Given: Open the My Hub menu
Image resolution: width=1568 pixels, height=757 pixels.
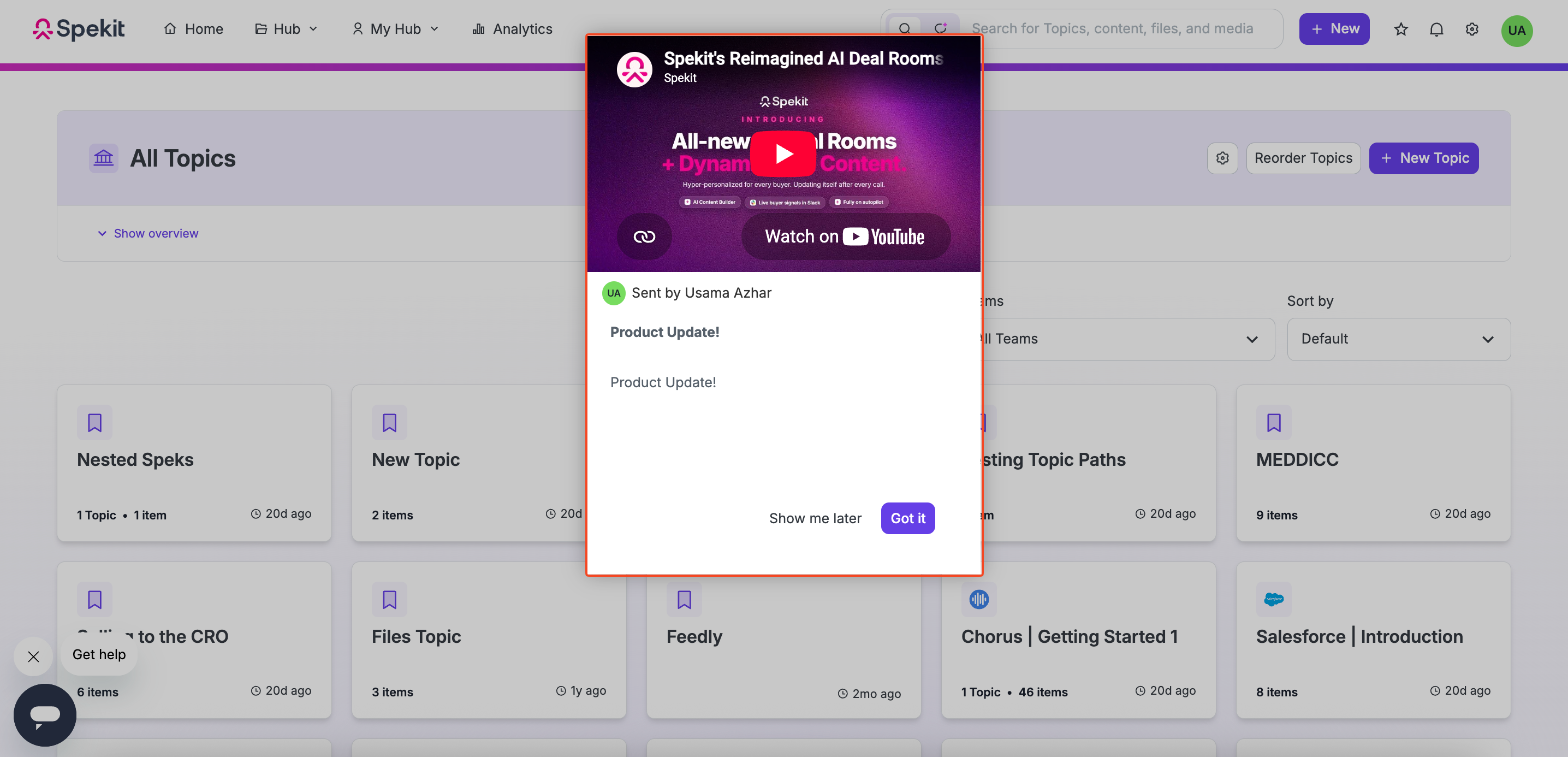Looking at the screenshot, I should pos(395,28).
